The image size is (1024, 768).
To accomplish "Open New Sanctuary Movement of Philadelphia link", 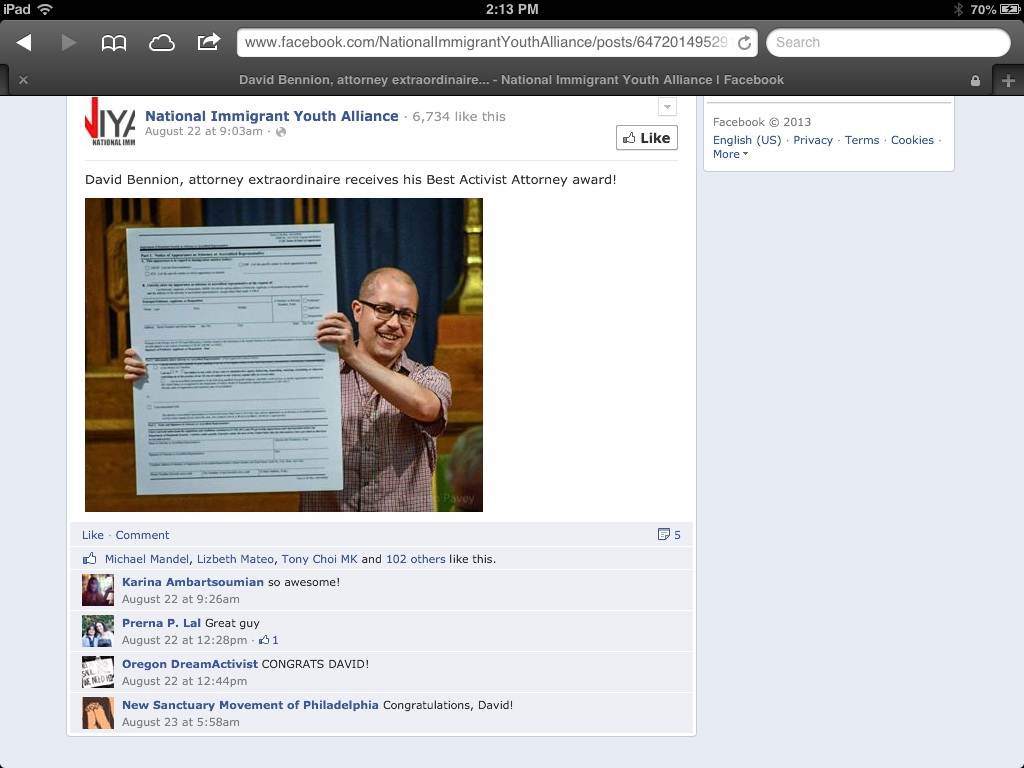I will point(250,705).
